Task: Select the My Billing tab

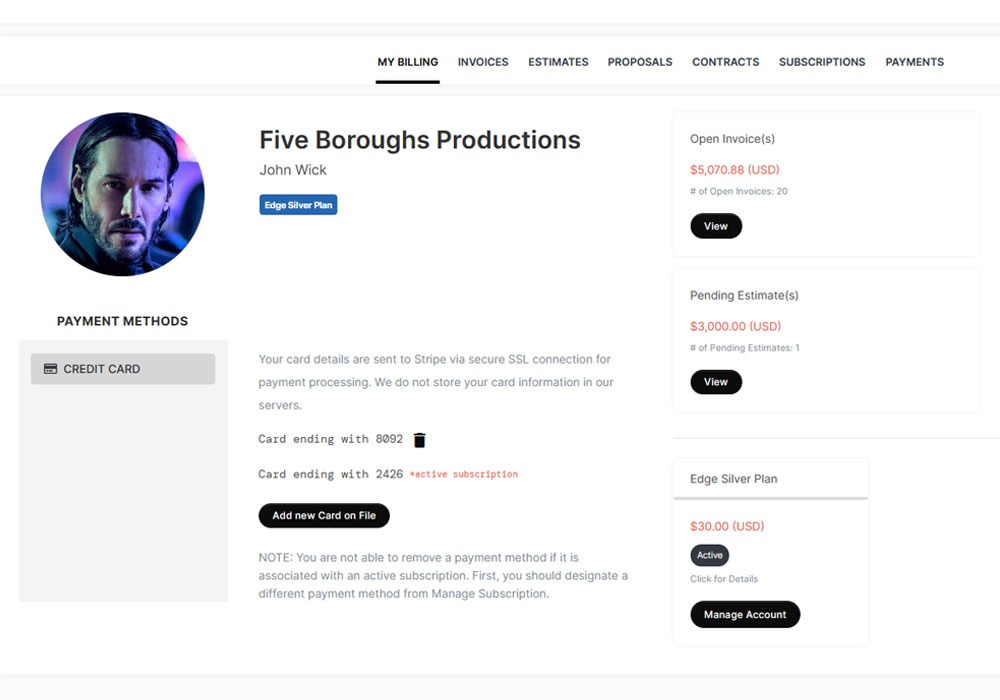Action: click(x=408, y=62)
